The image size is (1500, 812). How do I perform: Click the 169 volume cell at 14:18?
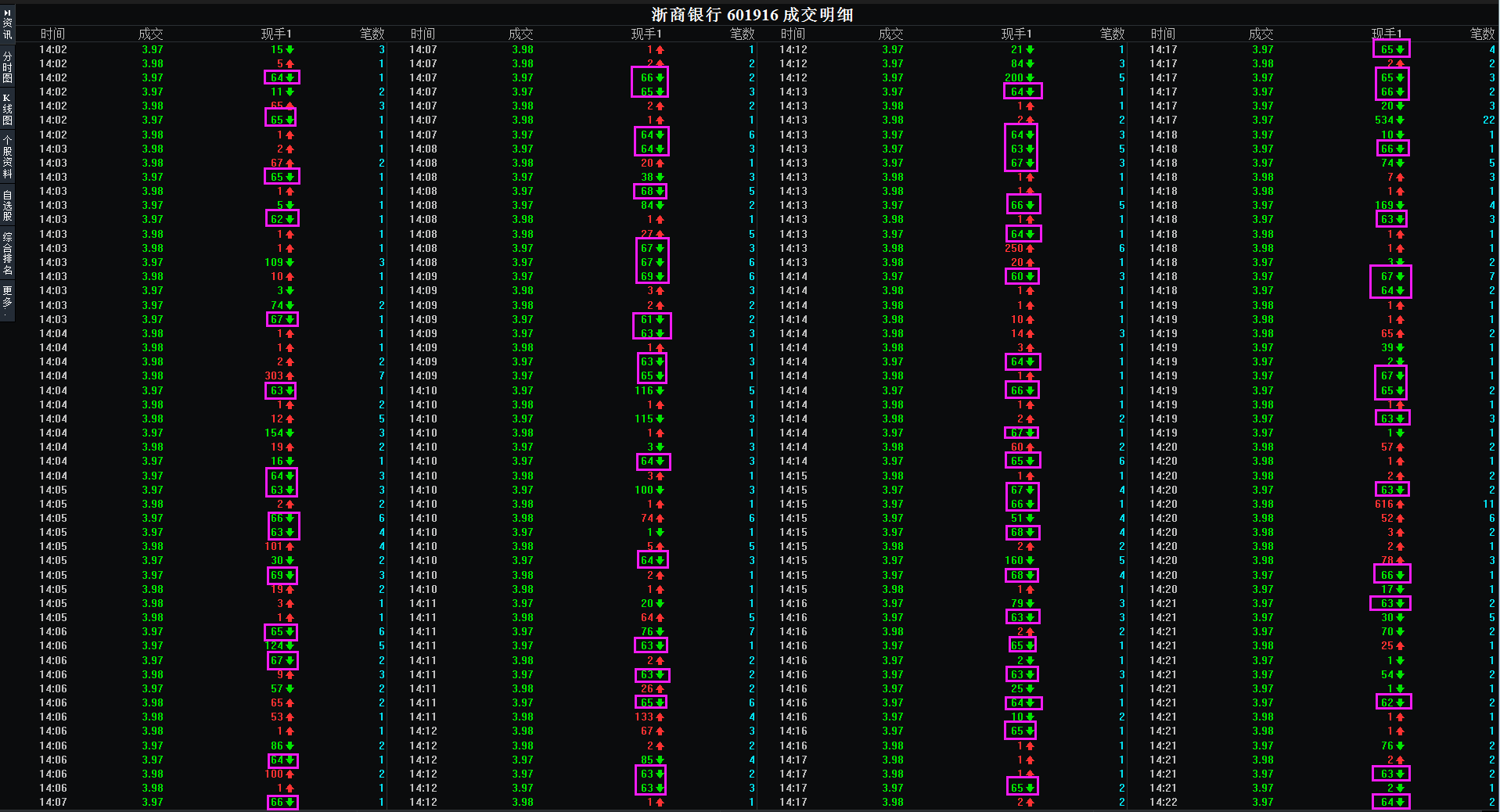pos(1389,205)
